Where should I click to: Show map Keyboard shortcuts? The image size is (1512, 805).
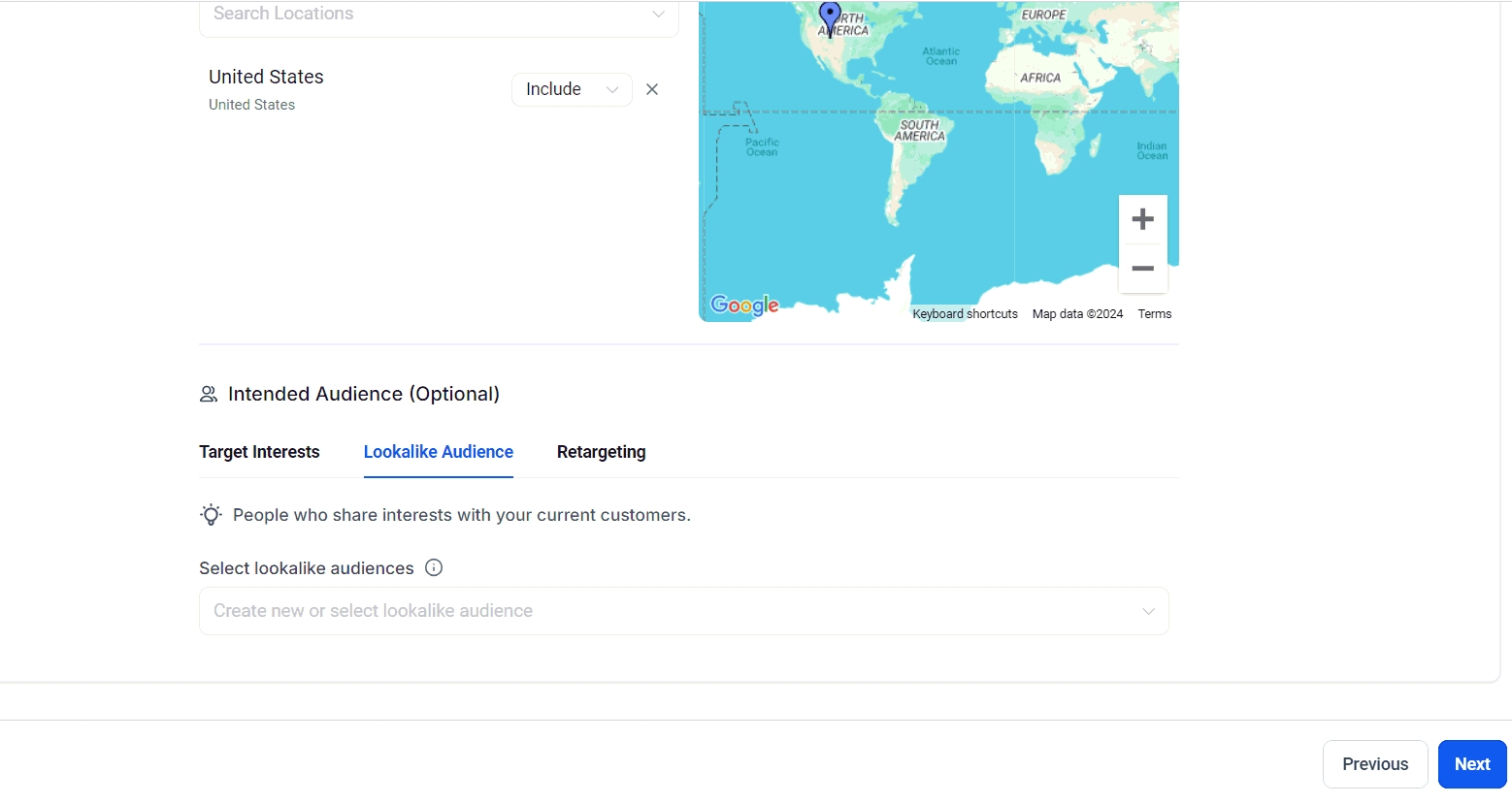tap(965, 314)
